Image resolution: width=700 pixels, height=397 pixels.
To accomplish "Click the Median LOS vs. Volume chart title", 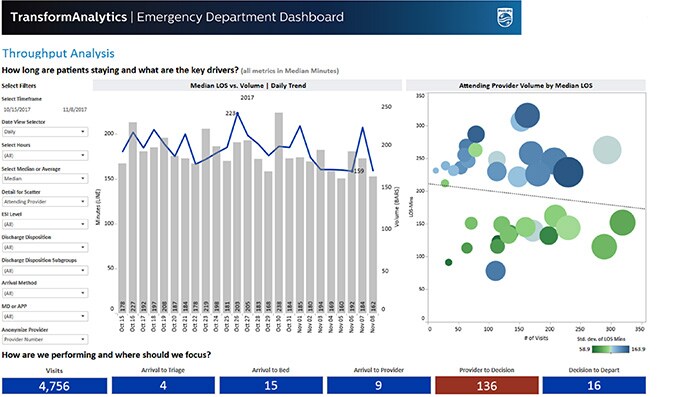I will pyautogui.click(x=248, y=85).
